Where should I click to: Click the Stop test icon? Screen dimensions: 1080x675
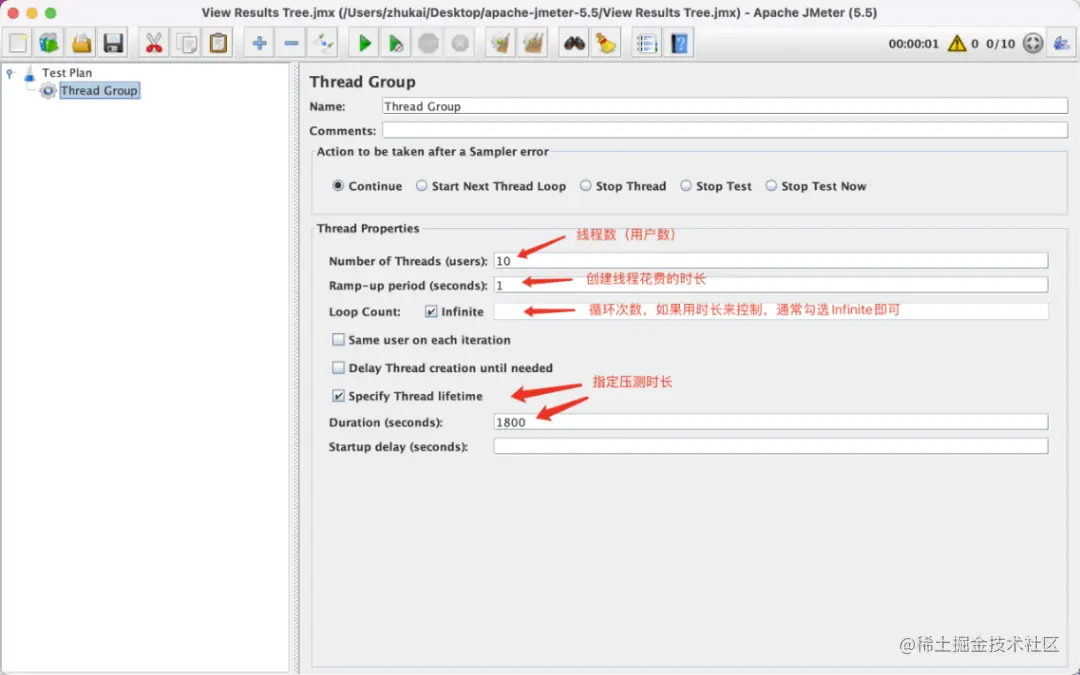[428, 43]
